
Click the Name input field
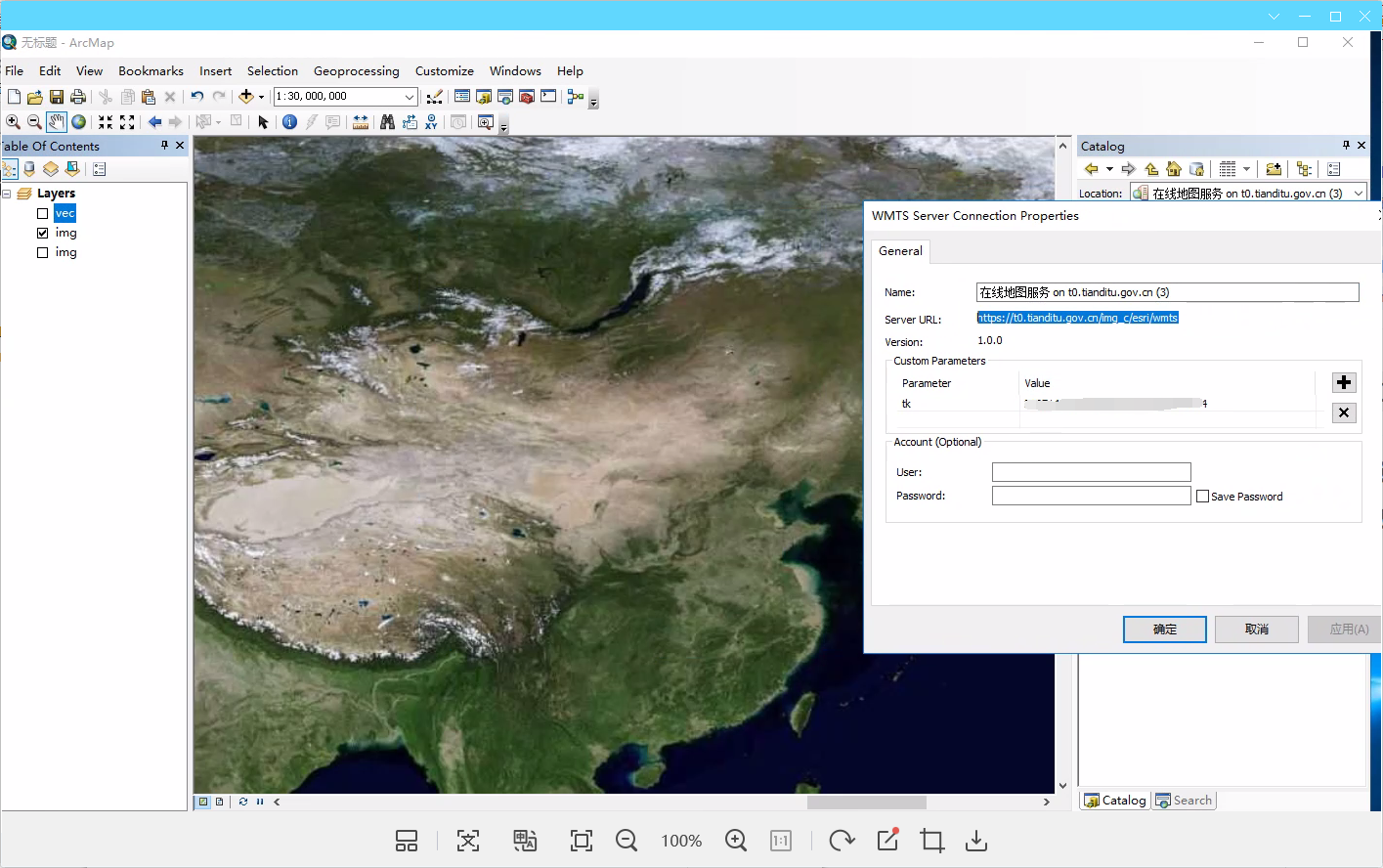[1168, 292]
